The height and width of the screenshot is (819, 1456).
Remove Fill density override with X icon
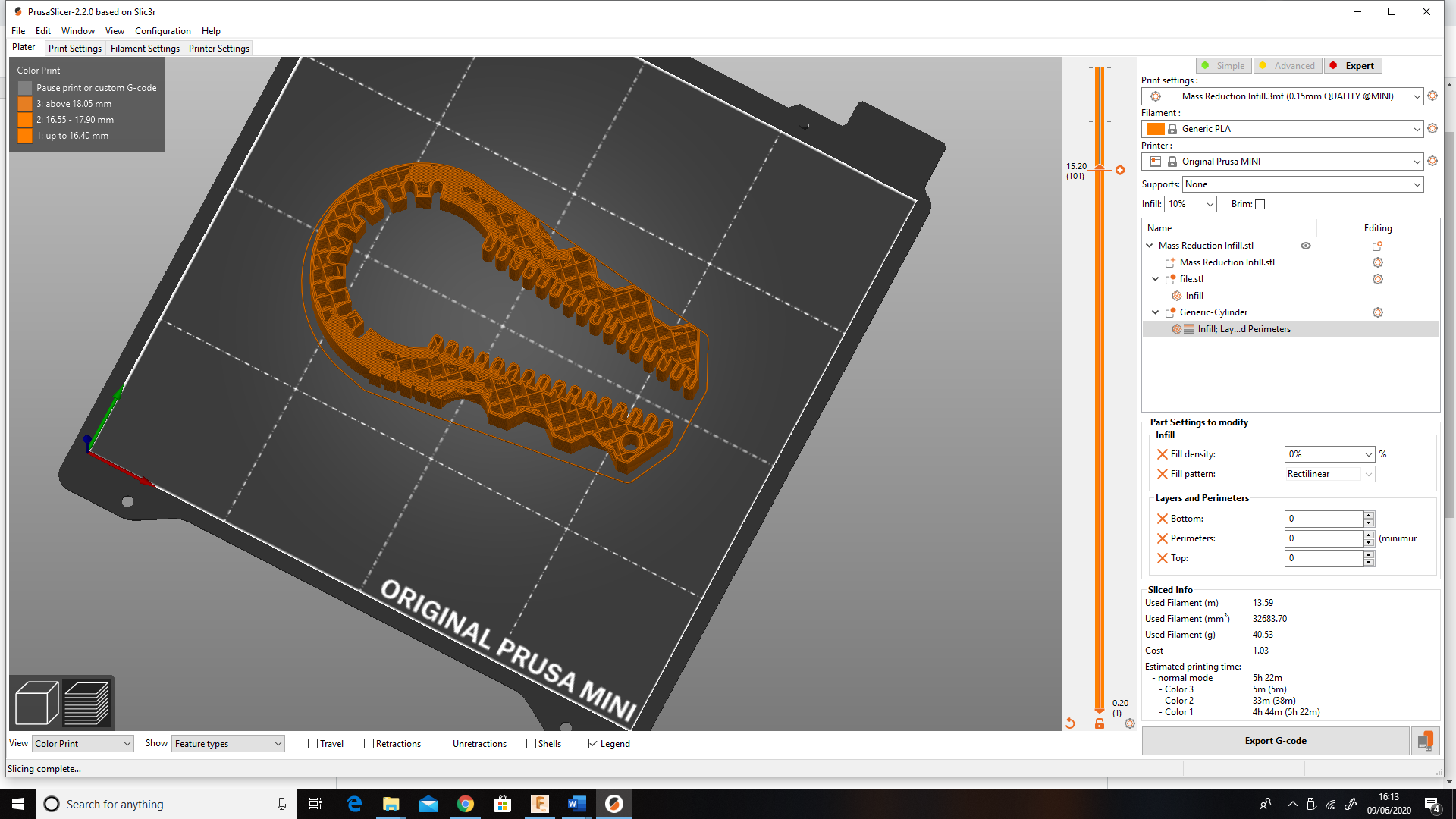click(1162, 454)
